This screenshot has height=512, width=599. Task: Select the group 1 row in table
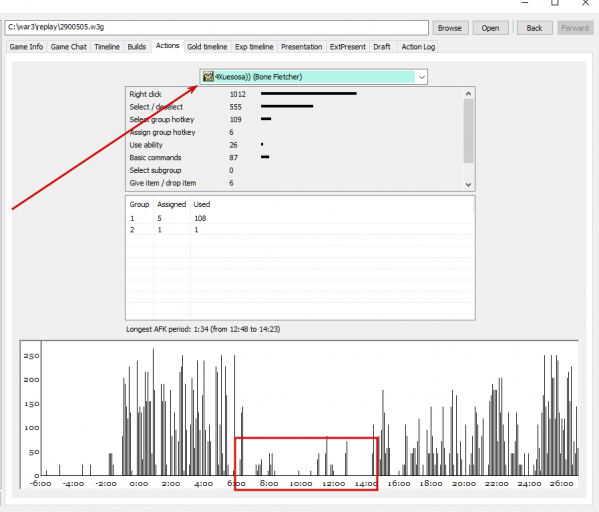300,218
